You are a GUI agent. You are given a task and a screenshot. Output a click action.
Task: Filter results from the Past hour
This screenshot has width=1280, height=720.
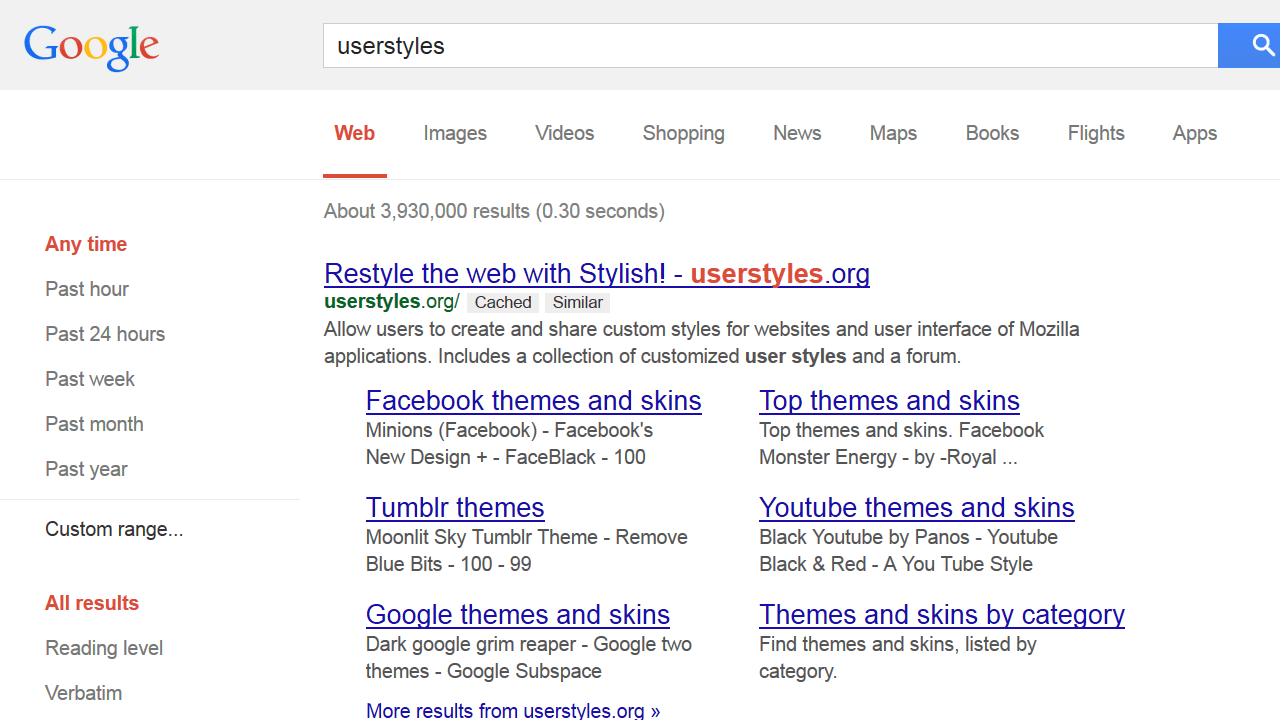tap(87, 289)
